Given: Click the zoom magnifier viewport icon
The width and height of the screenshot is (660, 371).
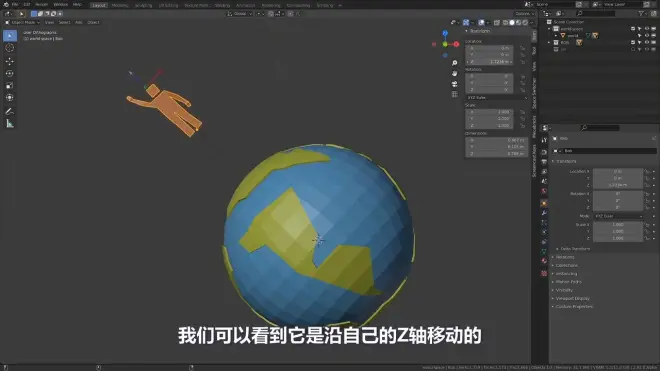Looking at the screenshot, I should pos(455,63).
